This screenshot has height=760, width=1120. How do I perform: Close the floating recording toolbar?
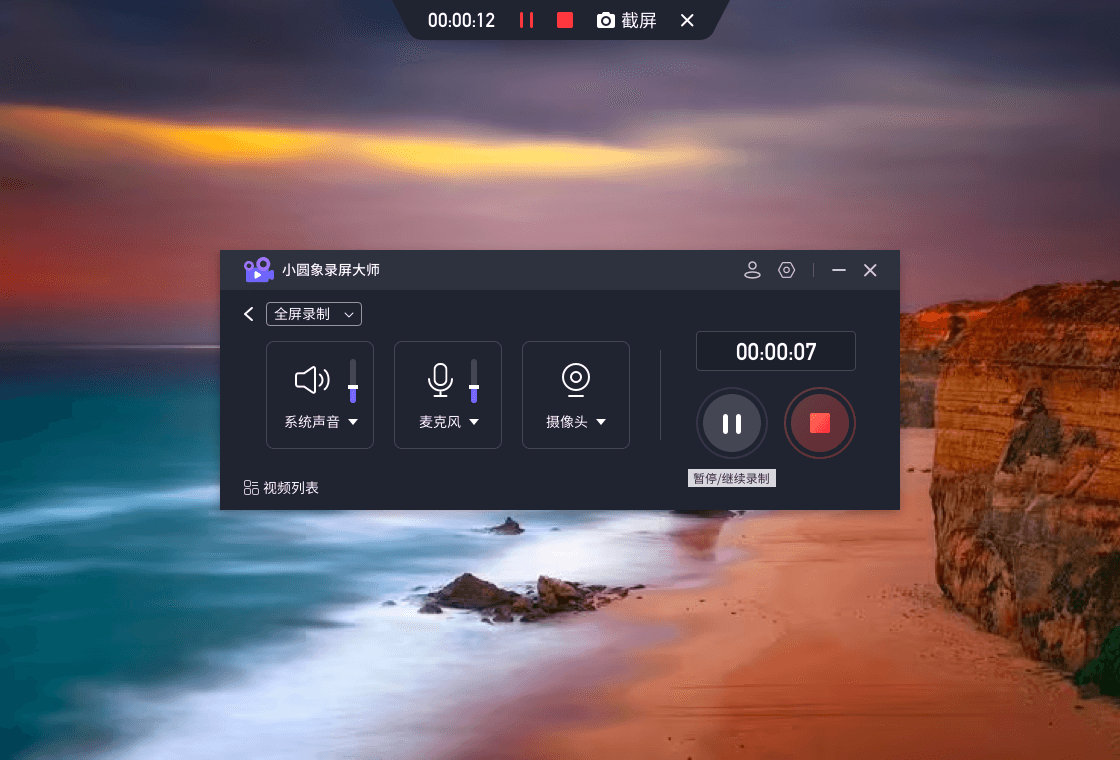tap(687, 20)
